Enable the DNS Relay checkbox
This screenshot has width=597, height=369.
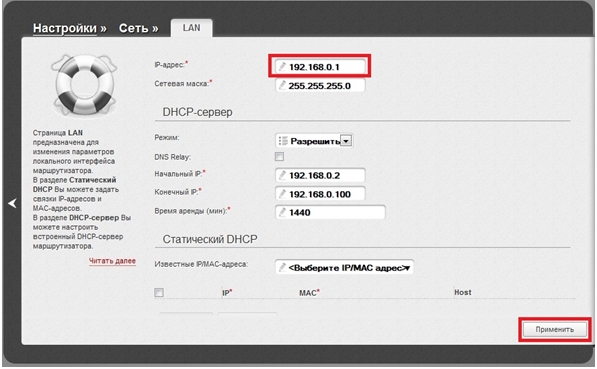coord(279,157)
